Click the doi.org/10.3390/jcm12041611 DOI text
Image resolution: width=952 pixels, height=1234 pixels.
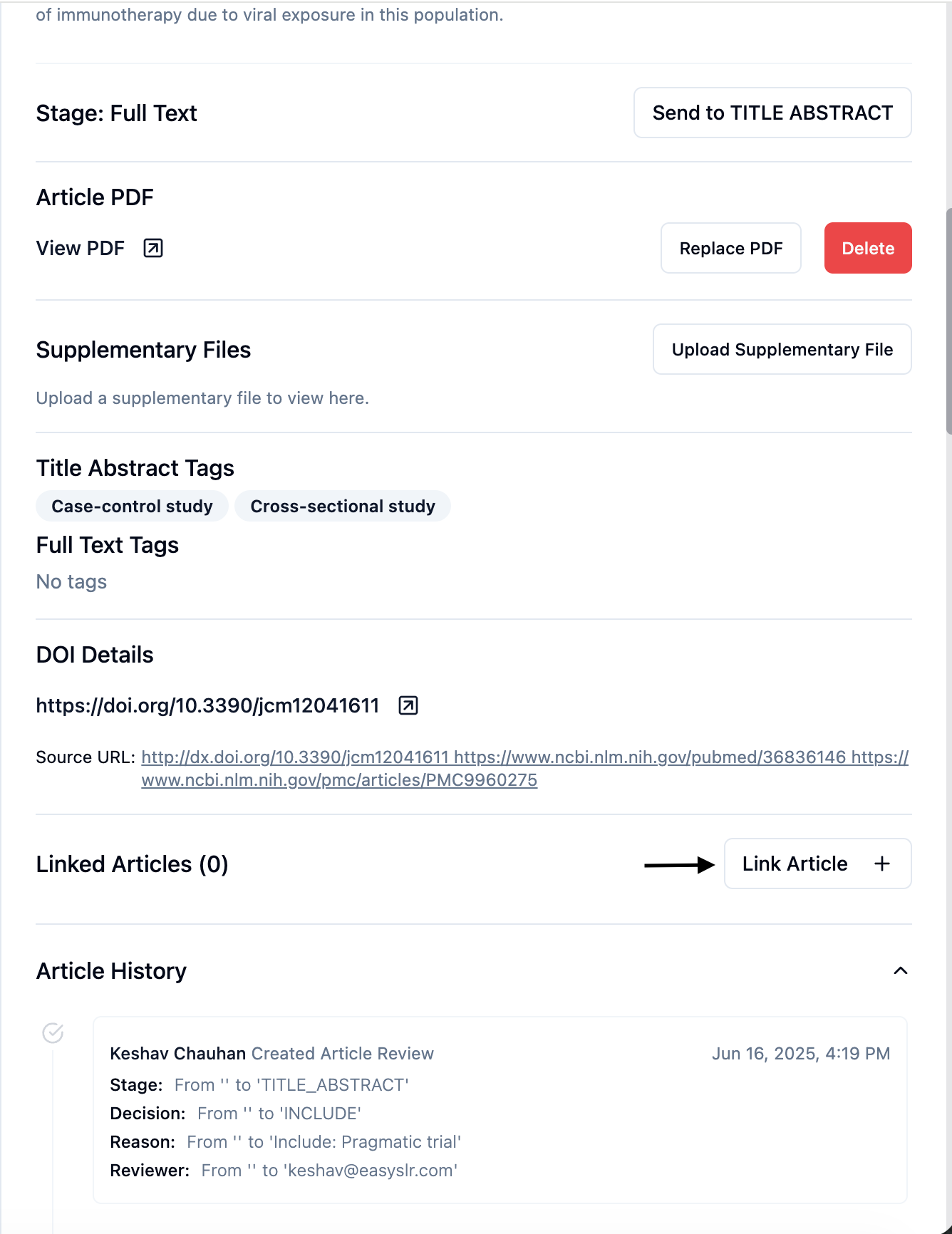tap(207, 705)
